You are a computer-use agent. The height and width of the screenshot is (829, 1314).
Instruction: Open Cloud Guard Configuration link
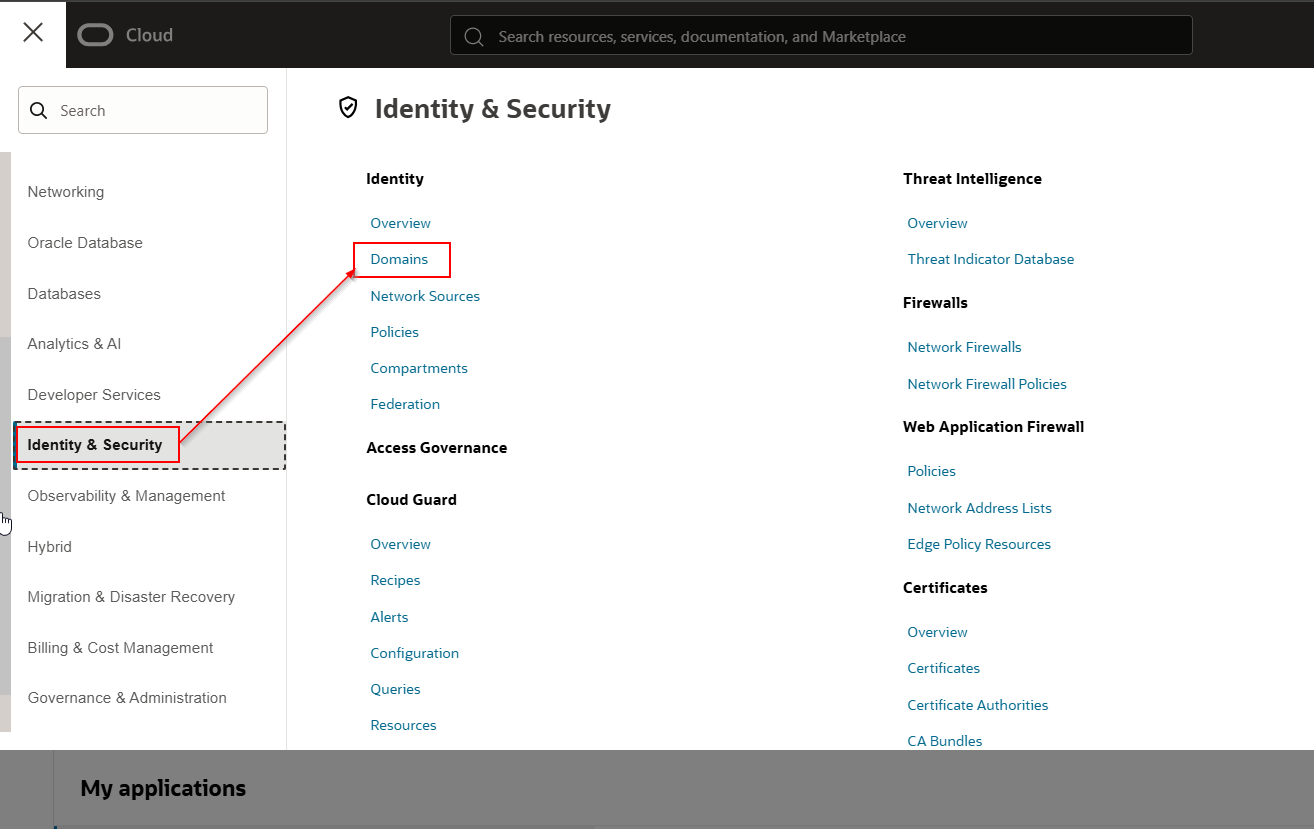(414, 653)
